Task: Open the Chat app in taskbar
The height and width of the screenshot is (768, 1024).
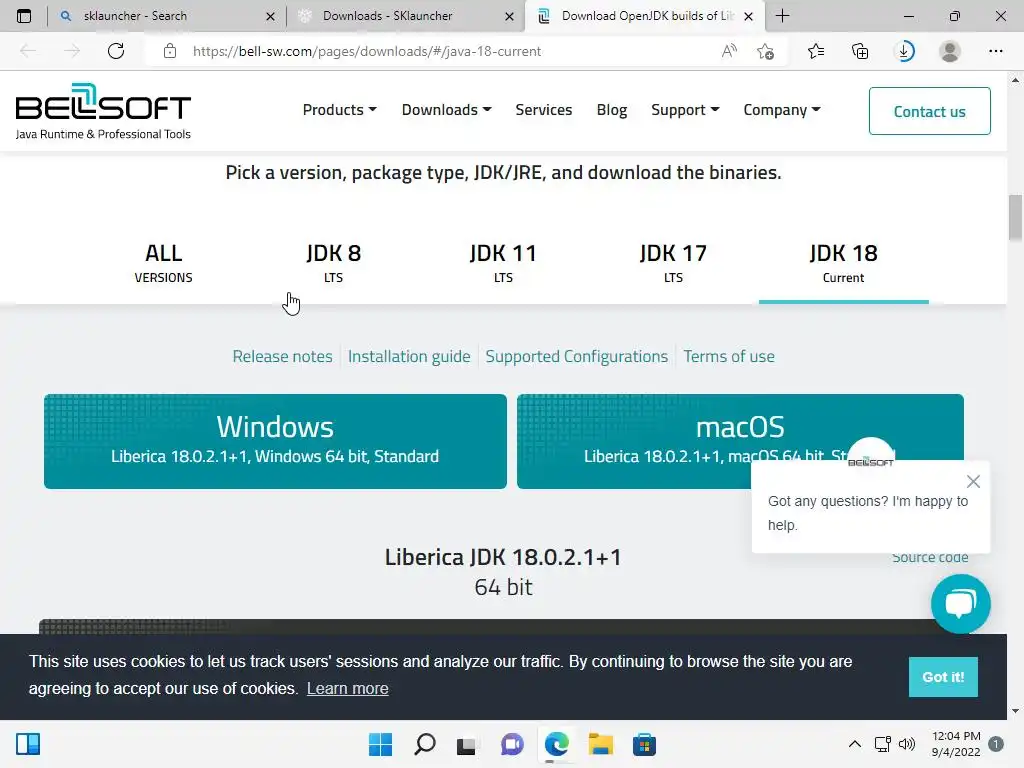Action: pyautogui.click(x=512, y=744)
